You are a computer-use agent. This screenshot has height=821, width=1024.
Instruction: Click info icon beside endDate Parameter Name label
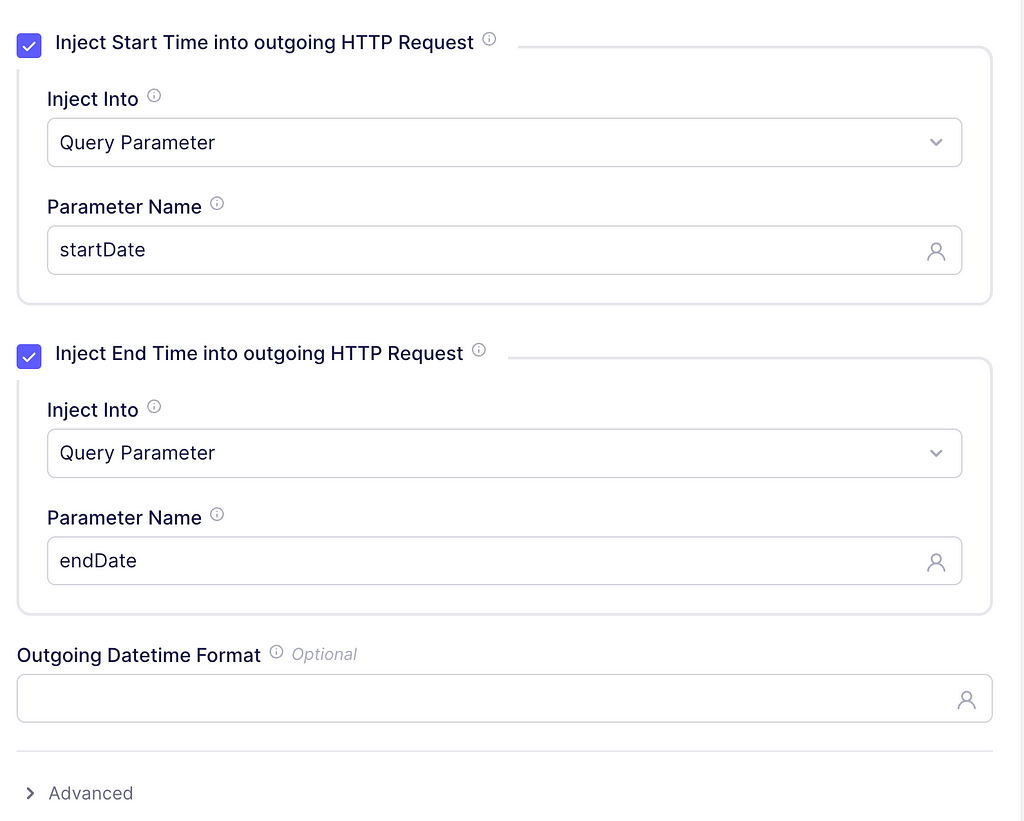217,515
